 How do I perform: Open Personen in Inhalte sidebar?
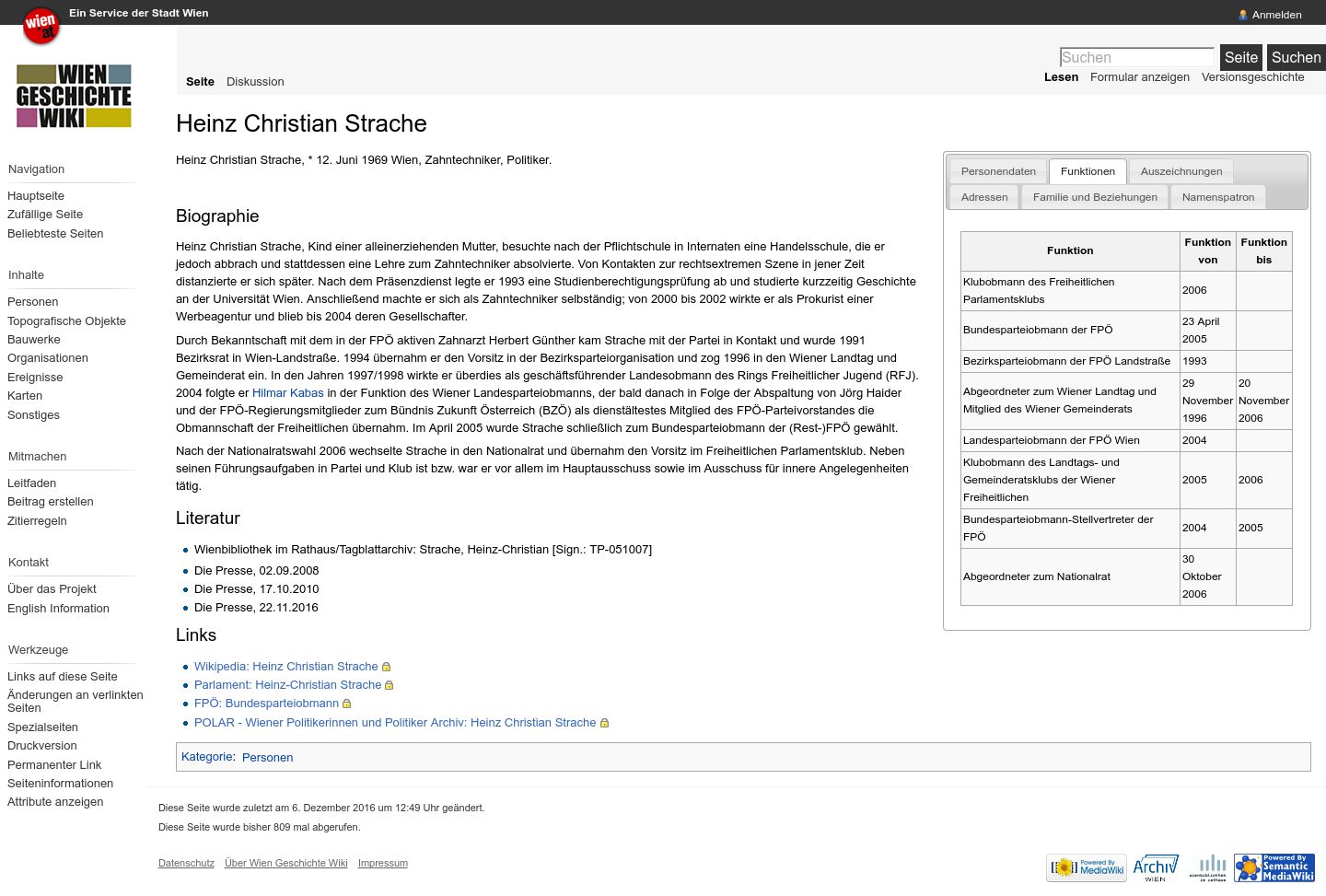point(32,302)
